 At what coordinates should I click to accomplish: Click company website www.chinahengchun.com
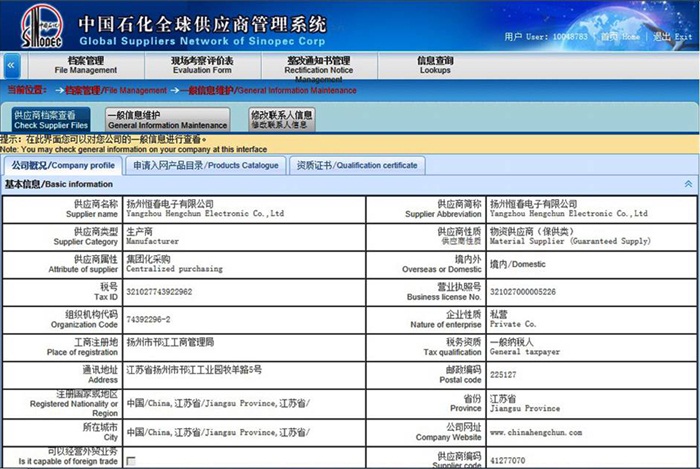(x=536, y=432)
